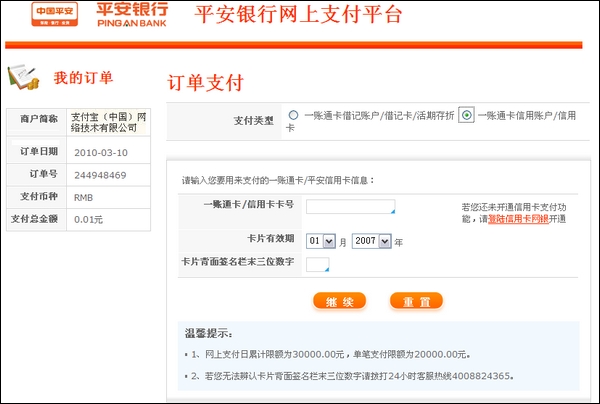Screen dimensions: 600x404
Task: Click the 我的订单 heading text
Action: (x=83, y=78)
